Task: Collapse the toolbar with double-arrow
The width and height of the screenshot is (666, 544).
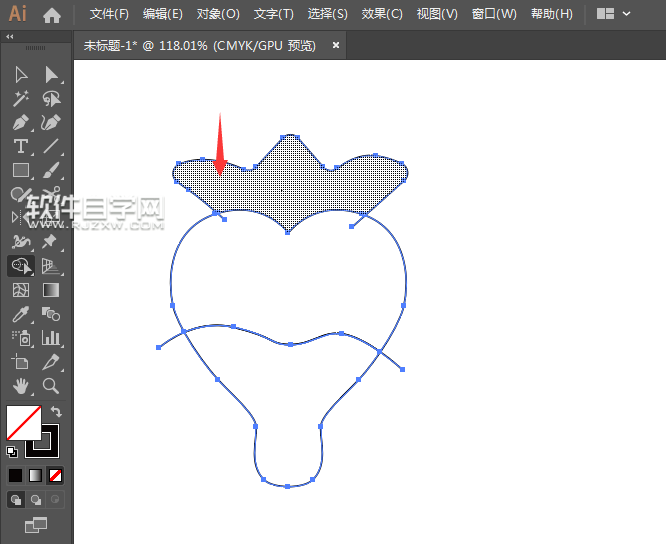Action: pyautogui.click(x=9, y=37)
